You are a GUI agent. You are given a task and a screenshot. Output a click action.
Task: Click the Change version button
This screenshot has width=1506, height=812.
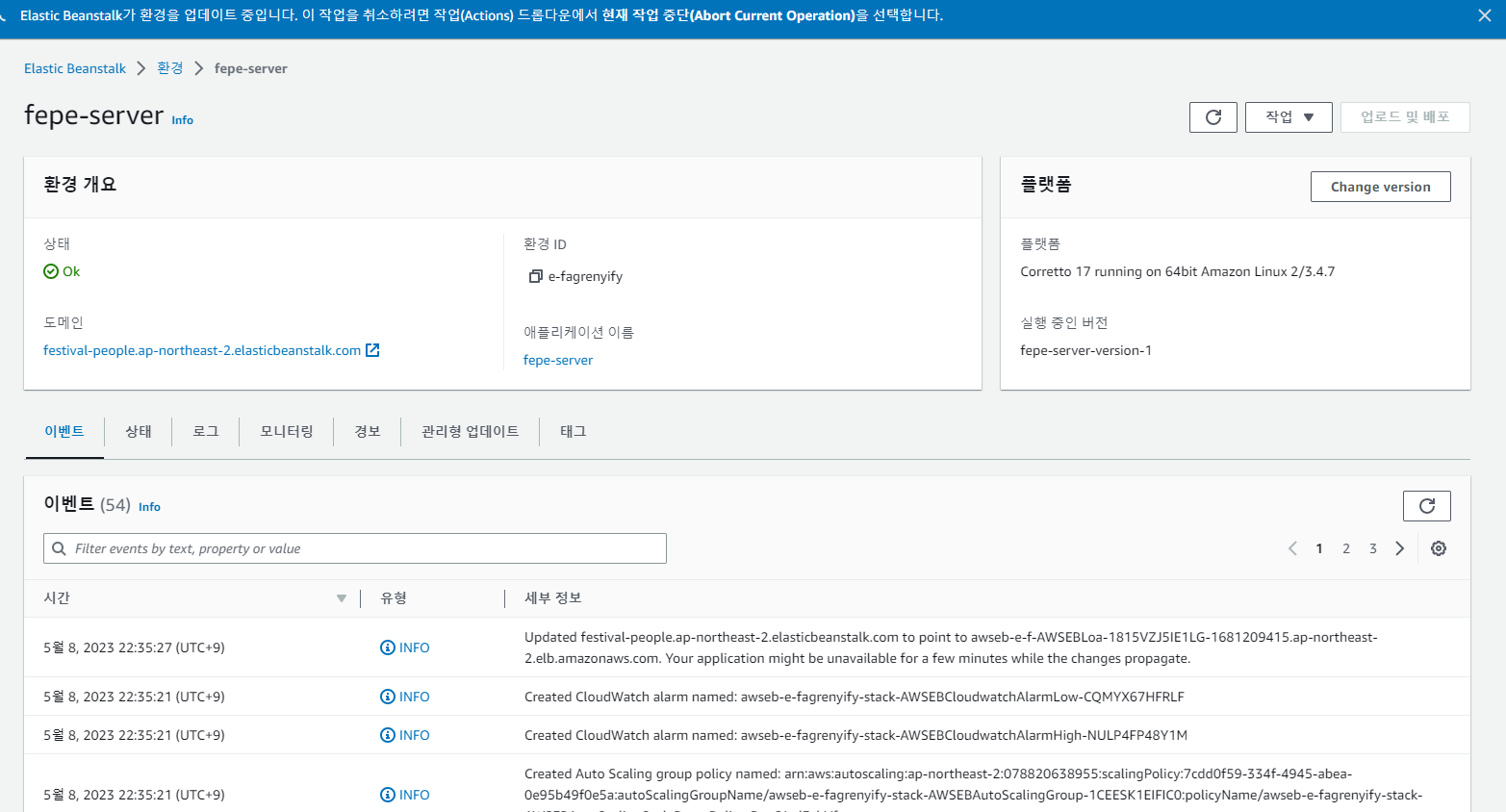[1380, 187]
